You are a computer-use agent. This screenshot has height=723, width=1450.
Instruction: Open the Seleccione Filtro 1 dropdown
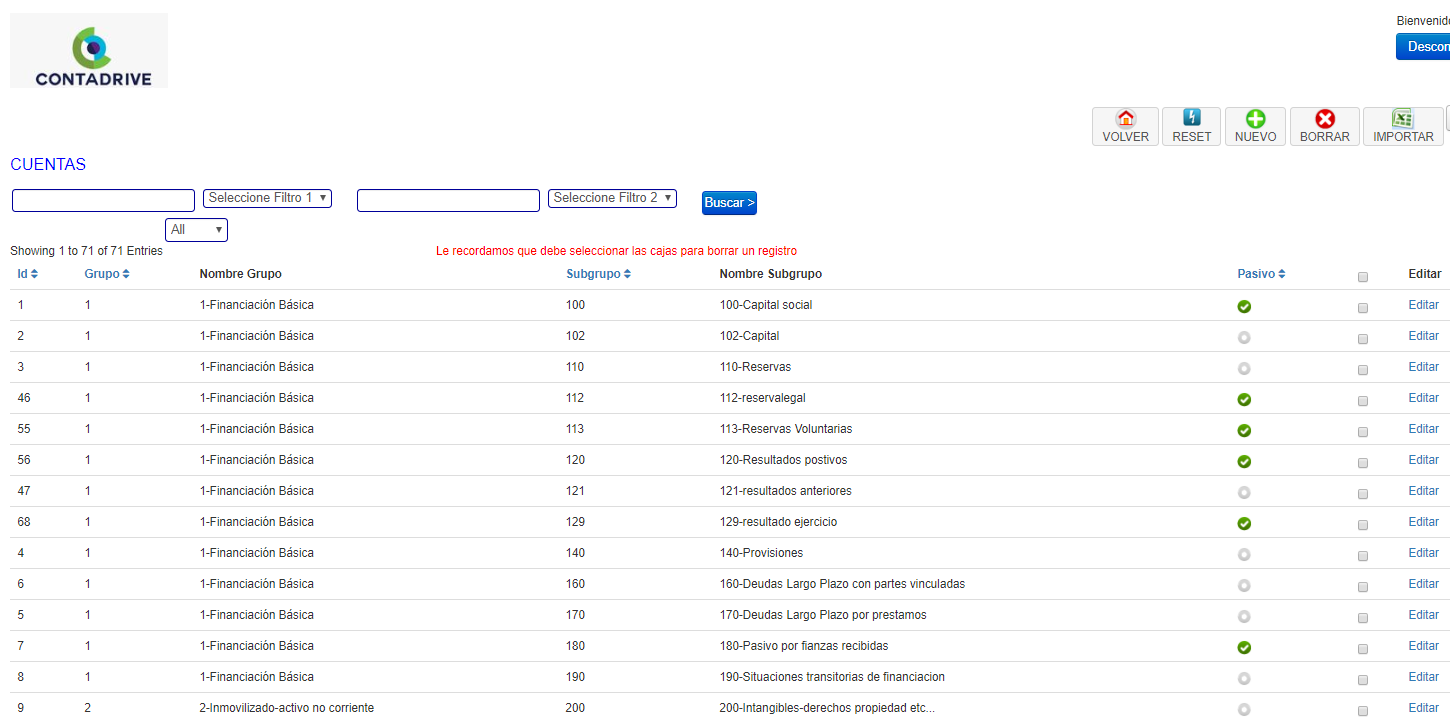point(267,198)
